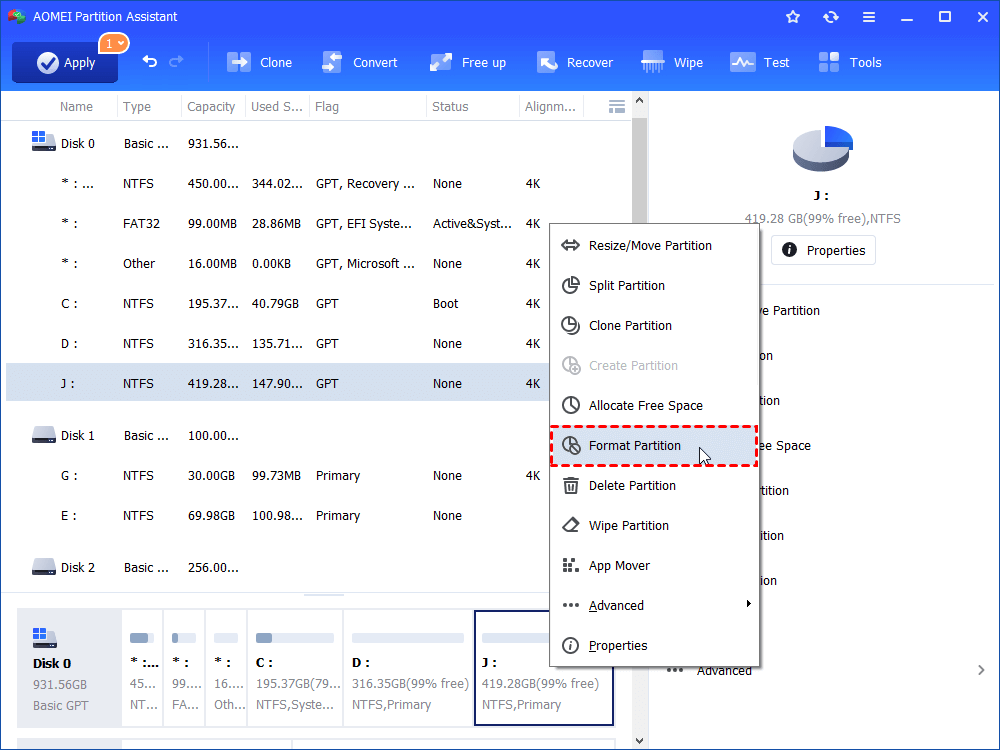This screenshot has width=1000, height=750.
Task: Select the D: partition block at the bottom
Action: [x=408, y=667]
